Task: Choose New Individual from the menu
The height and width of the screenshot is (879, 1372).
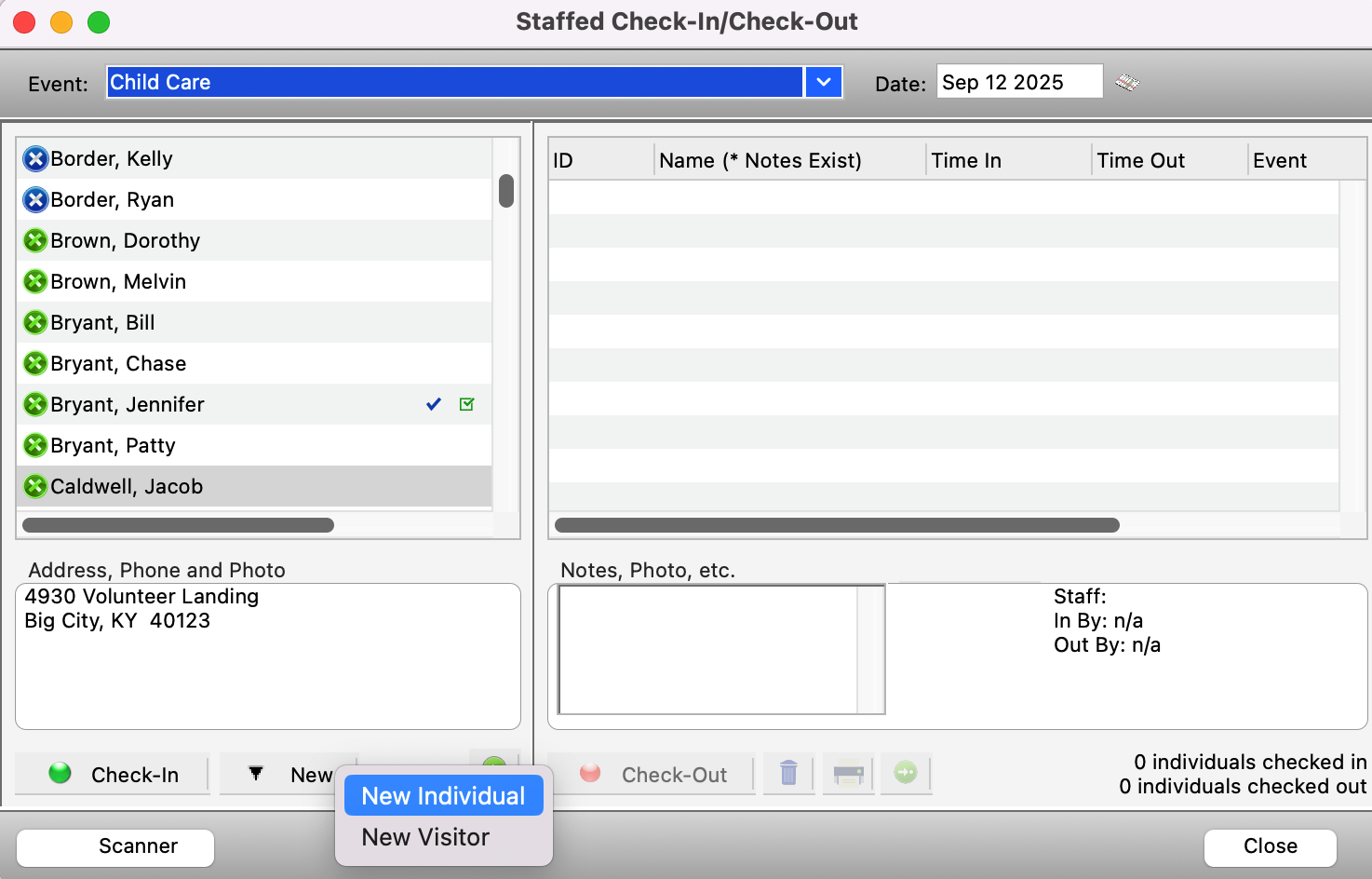Action: pos(444,795)
